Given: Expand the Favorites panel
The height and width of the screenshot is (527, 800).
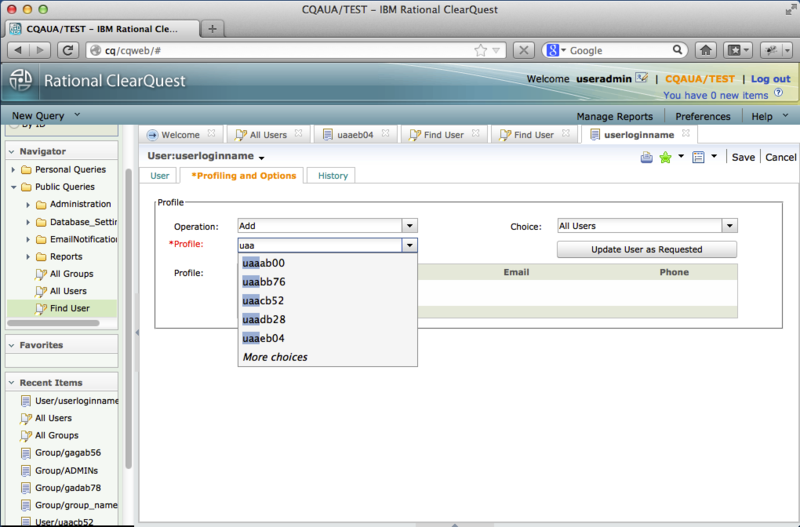Looking at the screenshot, I should [11, 345].
